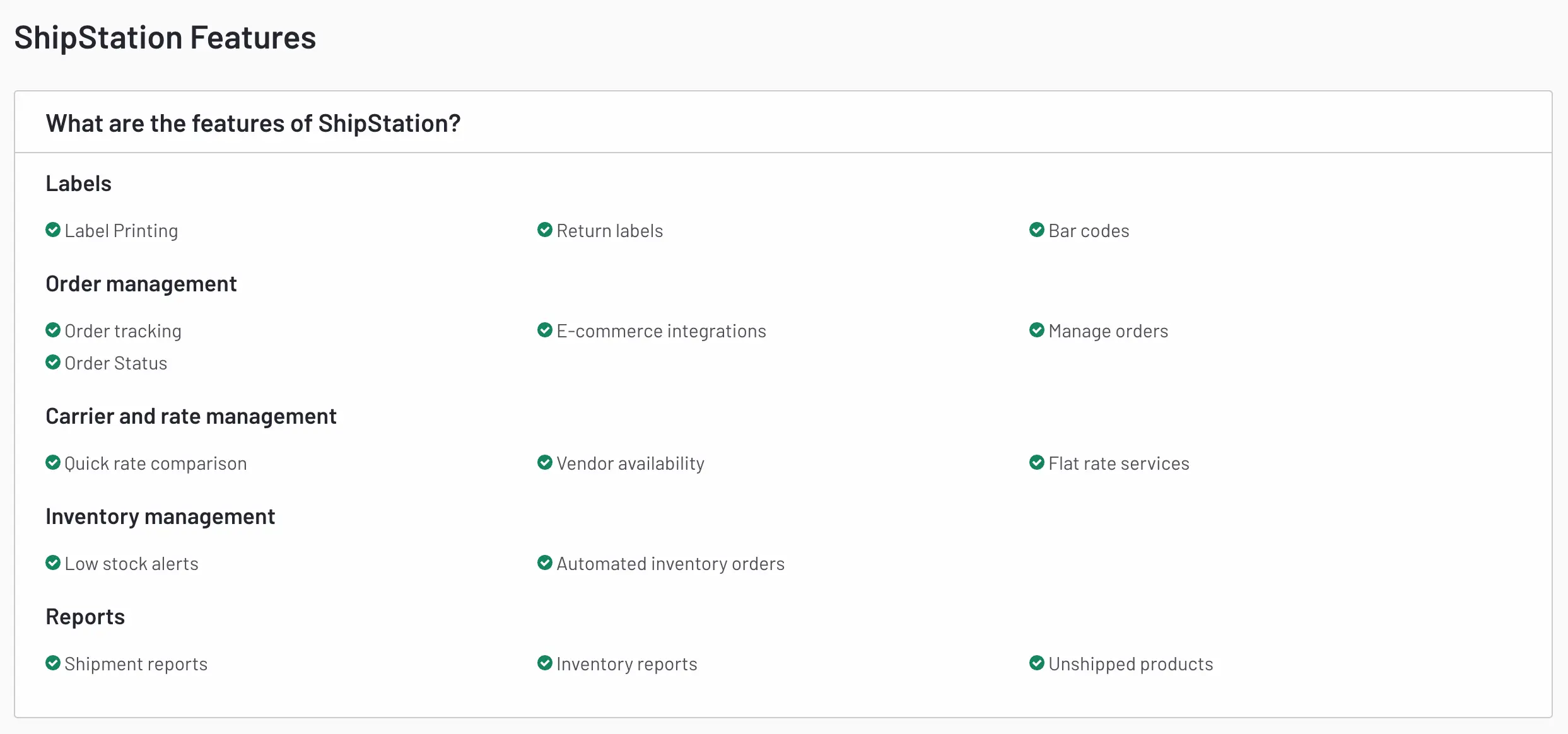The height and width of the screenshot is (734, 1568).
Task: Click the check icon next to Manage orders
Action: [x=1037, y=330]
